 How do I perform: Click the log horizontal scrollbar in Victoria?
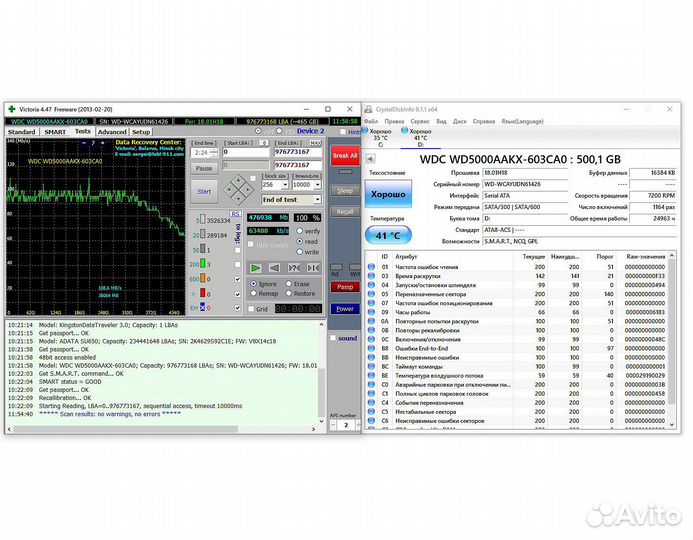point(162,429)
